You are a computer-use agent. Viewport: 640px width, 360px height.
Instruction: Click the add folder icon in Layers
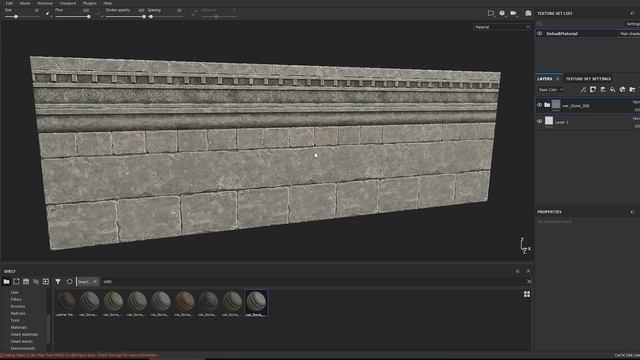[x=632, y=89]
